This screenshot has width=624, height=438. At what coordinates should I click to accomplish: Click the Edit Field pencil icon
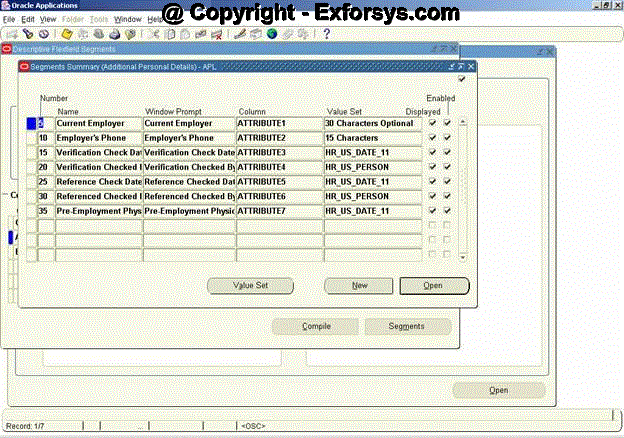click(x=240, y=33)
